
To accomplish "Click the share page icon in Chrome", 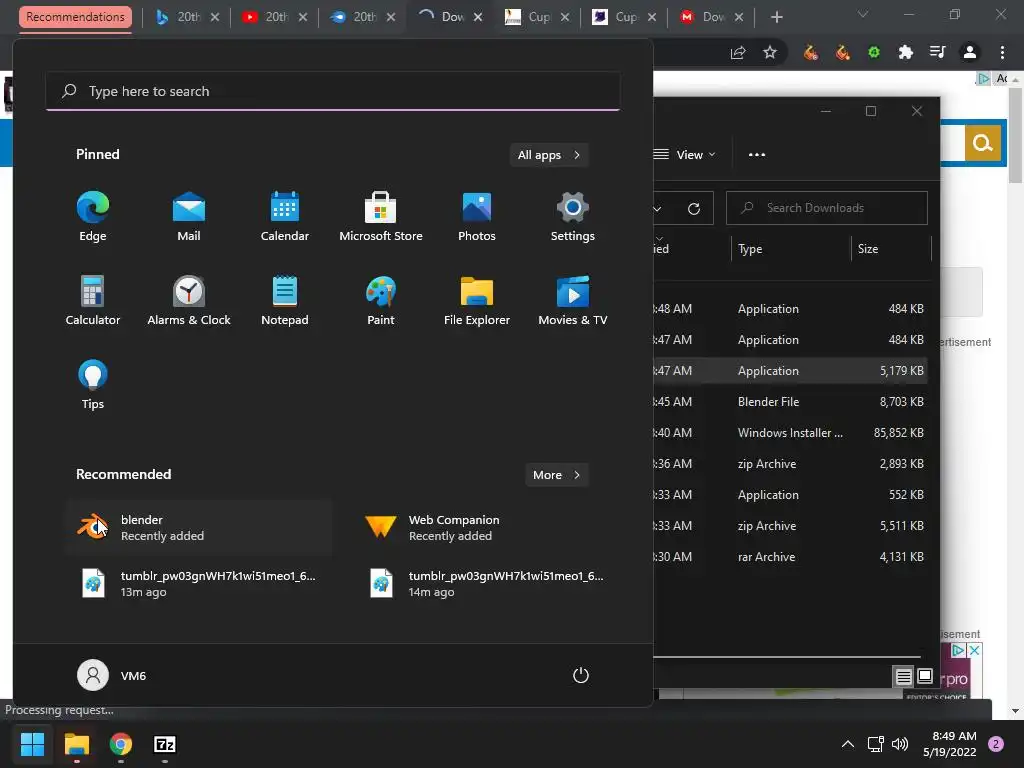I will (738, 52).
